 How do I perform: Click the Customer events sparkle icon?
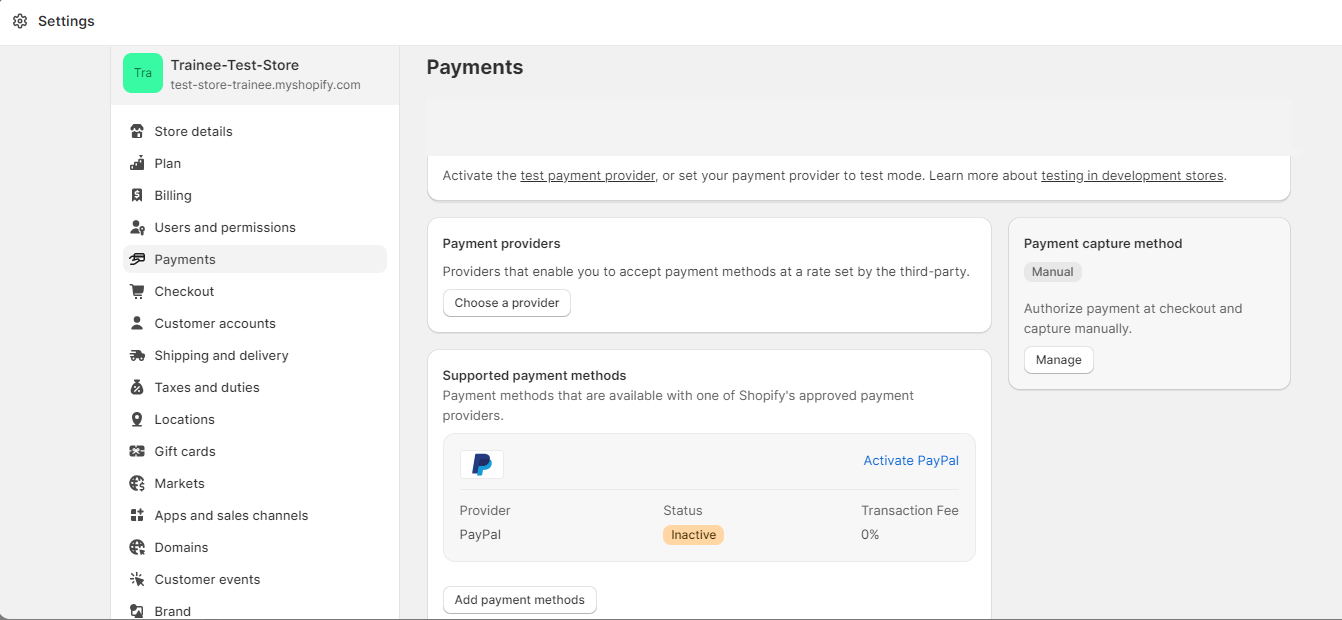[136, 579]
